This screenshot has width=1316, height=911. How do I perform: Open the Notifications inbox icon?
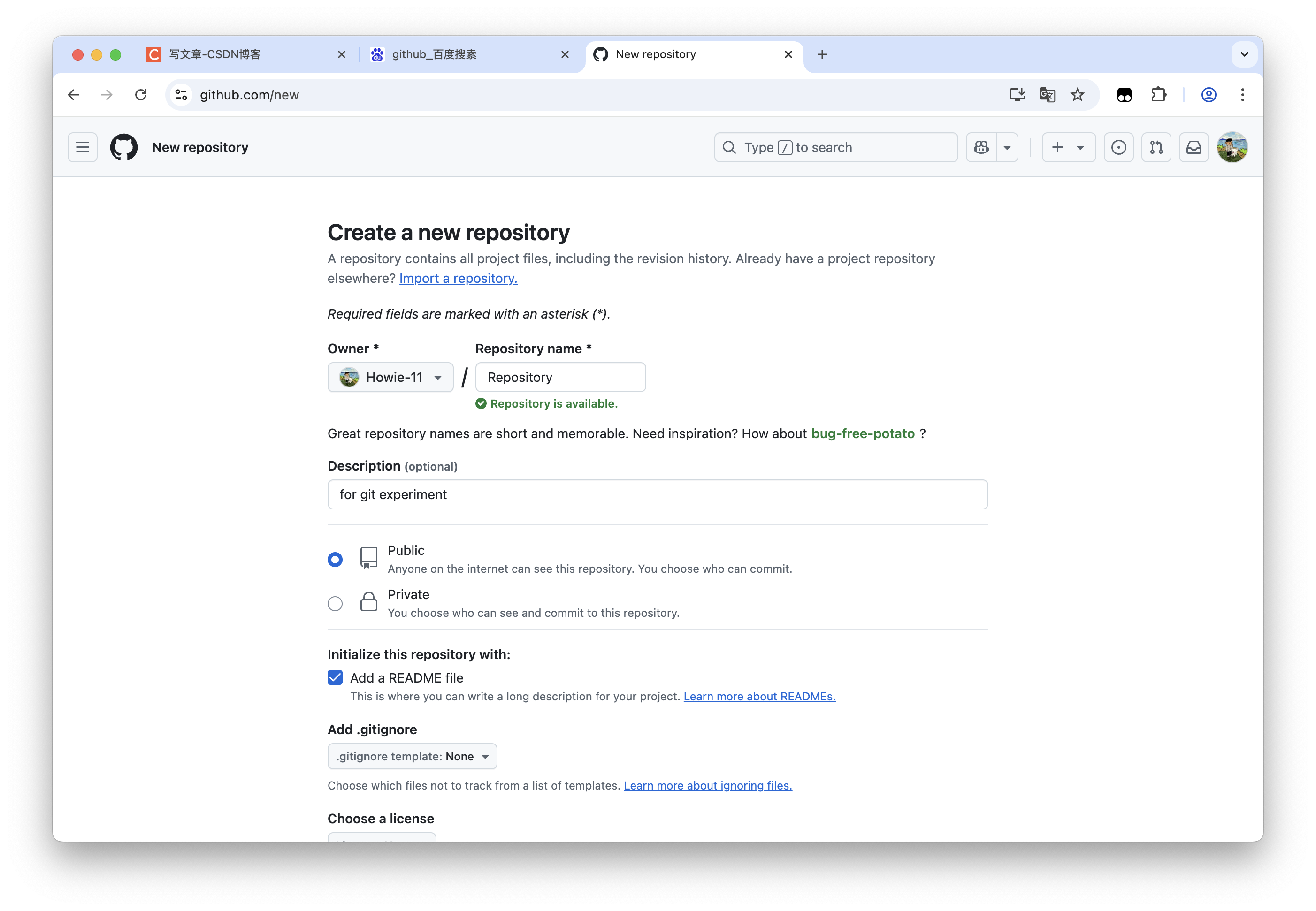(x=1194, y=147)
